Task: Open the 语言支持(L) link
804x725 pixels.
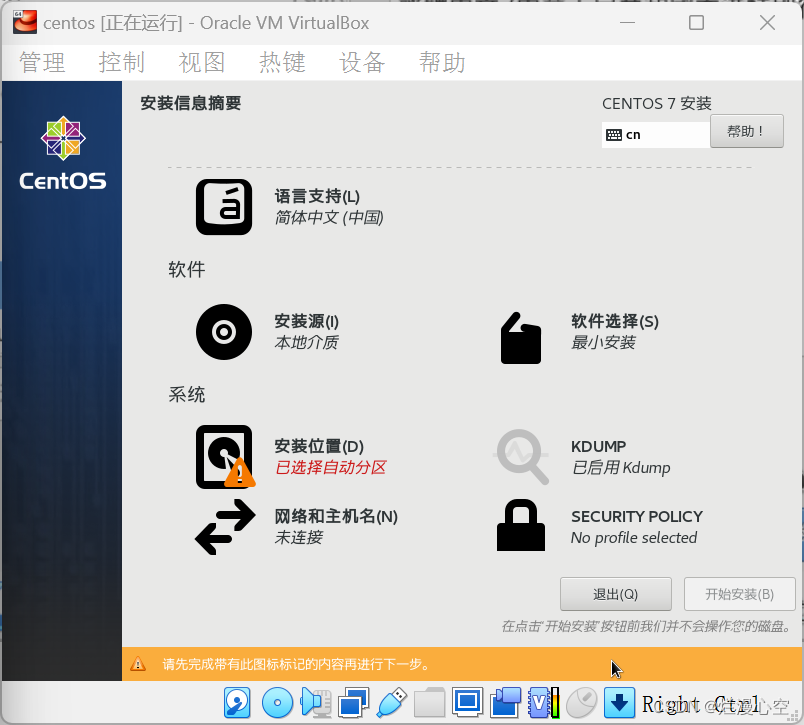Action: pos(317,196)
